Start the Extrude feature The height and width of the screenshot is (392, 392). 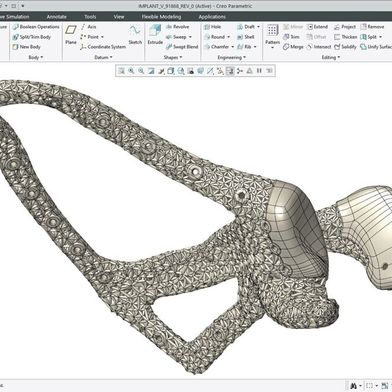tap(155, 35)
